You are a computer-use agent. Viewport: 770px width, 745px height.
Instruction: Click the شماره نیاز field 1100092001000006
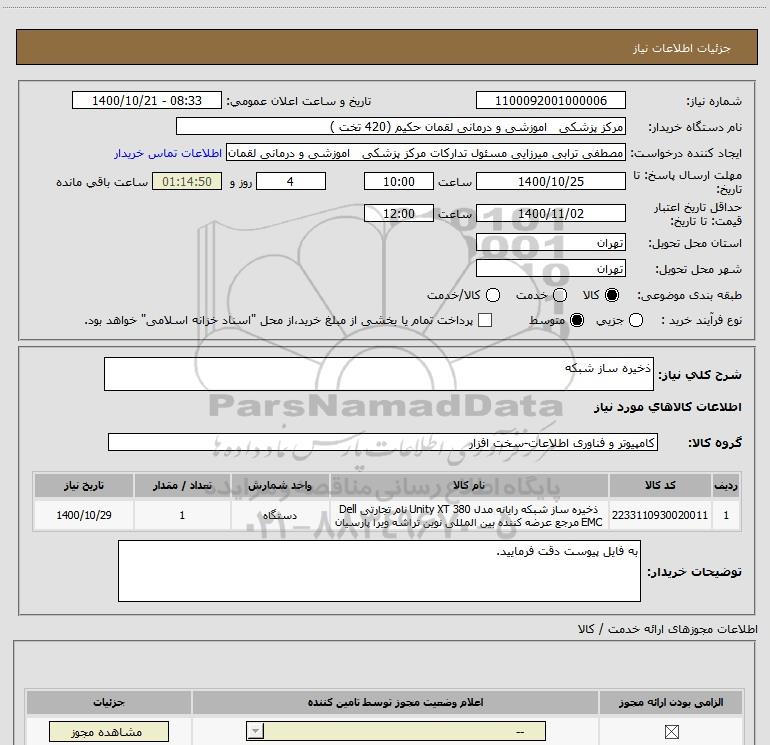coord(550,100)
